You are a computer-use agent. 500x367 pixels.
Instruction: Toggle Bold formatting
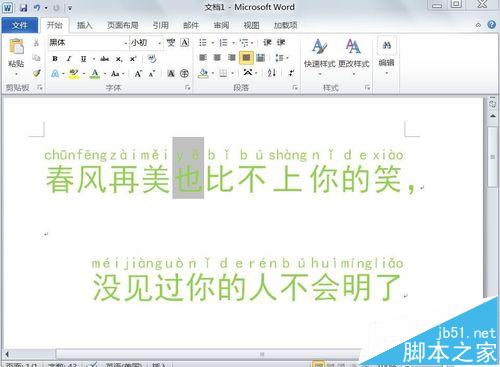(x=55, y=59)
